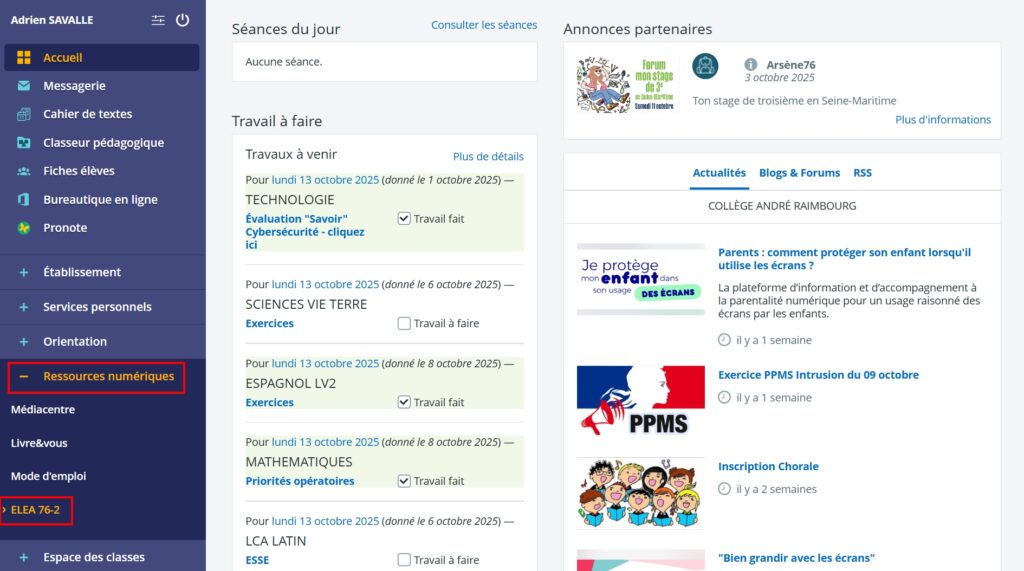1024x571 pixels.
Task: Click the Pronote butterfly icon
Action: click(24, 228)
